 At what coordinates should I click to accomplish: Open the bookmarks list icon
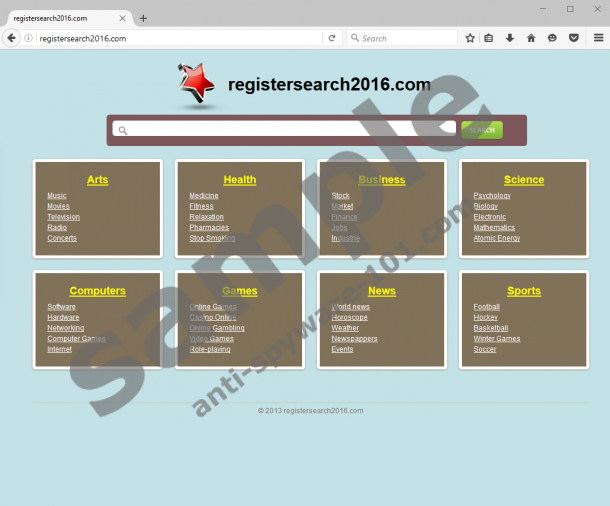[x=489, y=38]
